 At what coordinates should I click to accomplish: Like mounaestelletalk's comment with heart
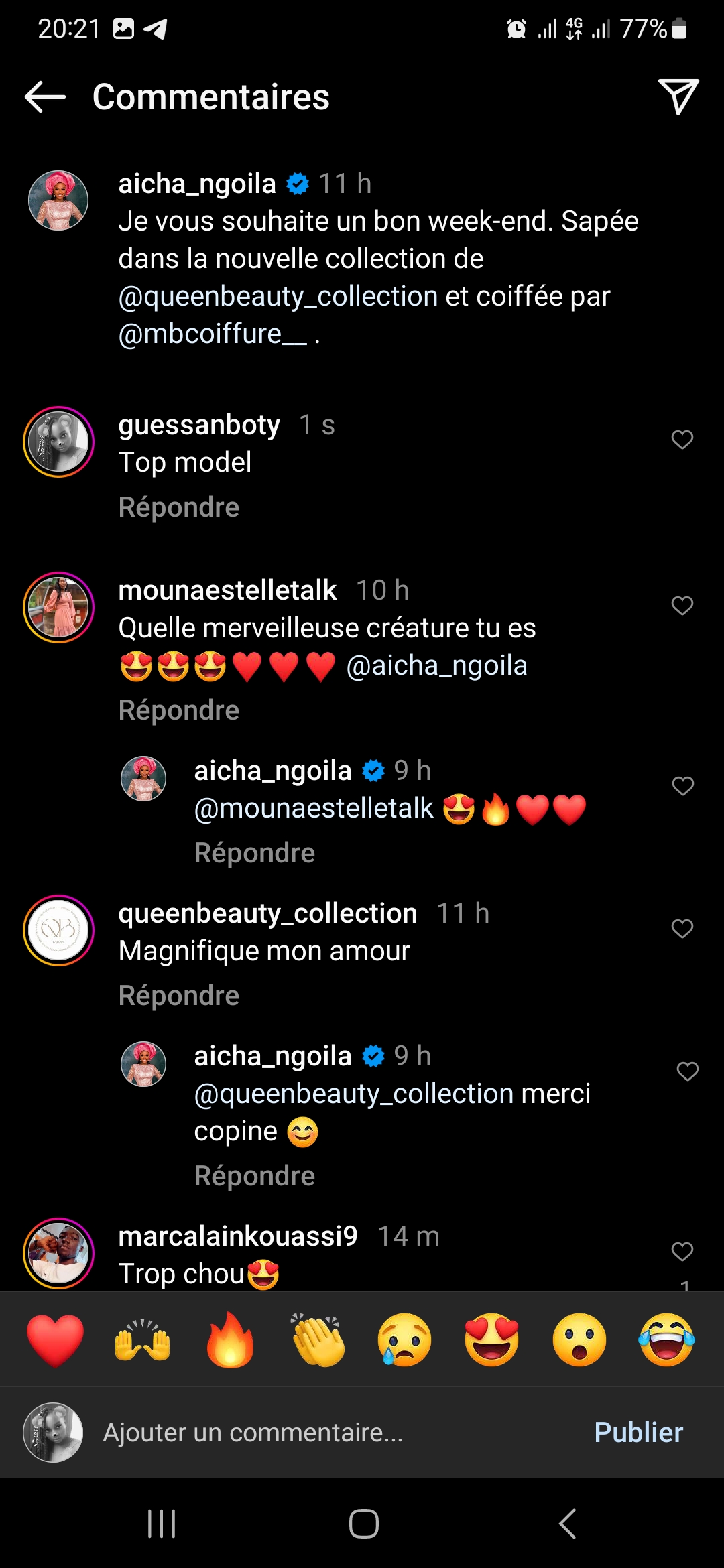pos(682,606)
